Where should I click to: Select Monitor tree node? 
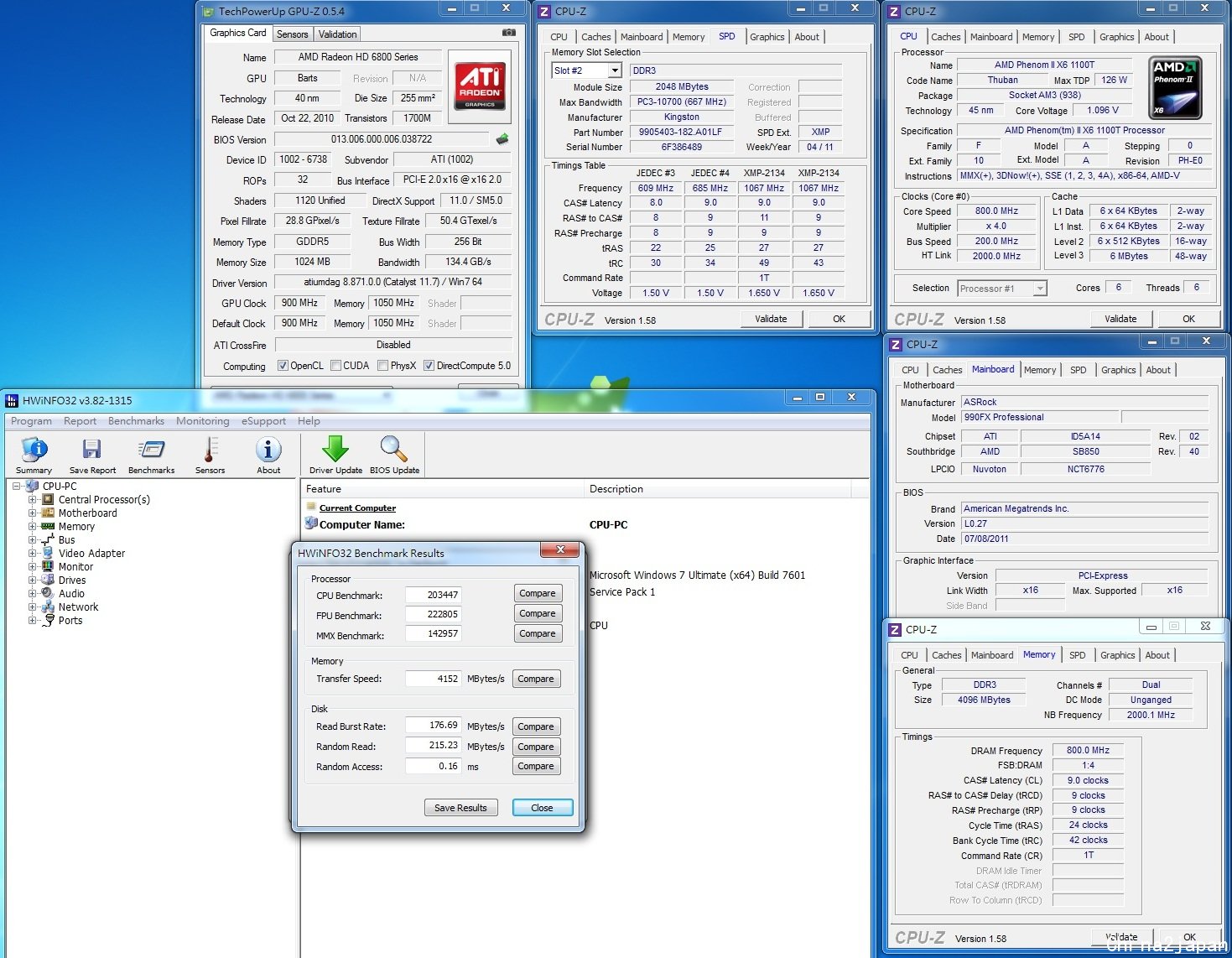tap(75, 566)
